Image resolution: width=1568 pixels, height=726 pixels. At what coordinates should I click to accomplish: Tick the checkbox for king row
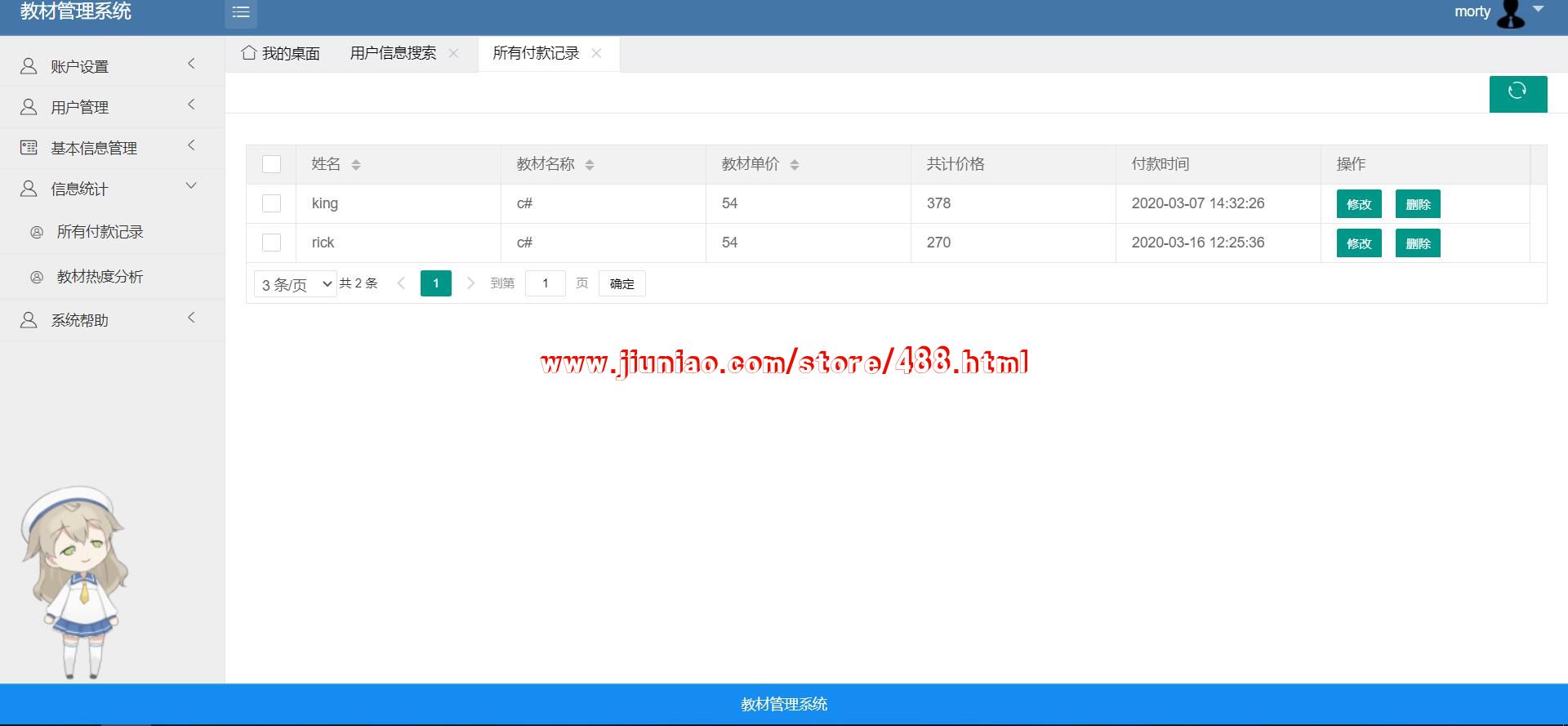click(271, 203)
